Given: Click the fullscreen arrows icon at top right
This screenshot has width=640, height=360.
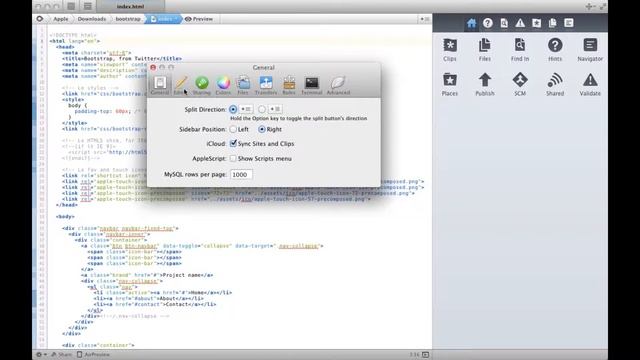Looking at the screenshot, I should pos(602,6).
